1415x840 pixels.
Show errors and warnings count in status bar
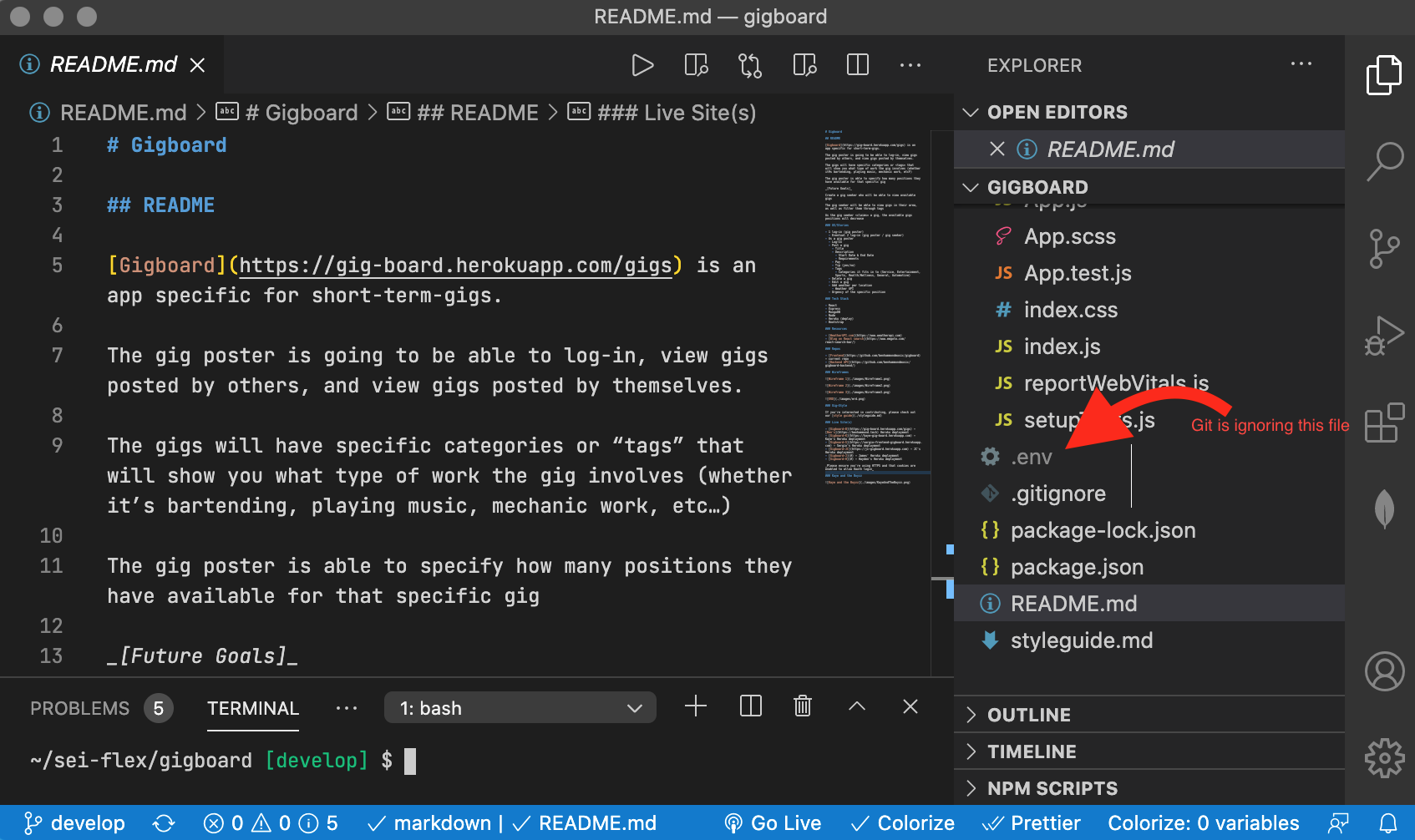coord(271,823)
